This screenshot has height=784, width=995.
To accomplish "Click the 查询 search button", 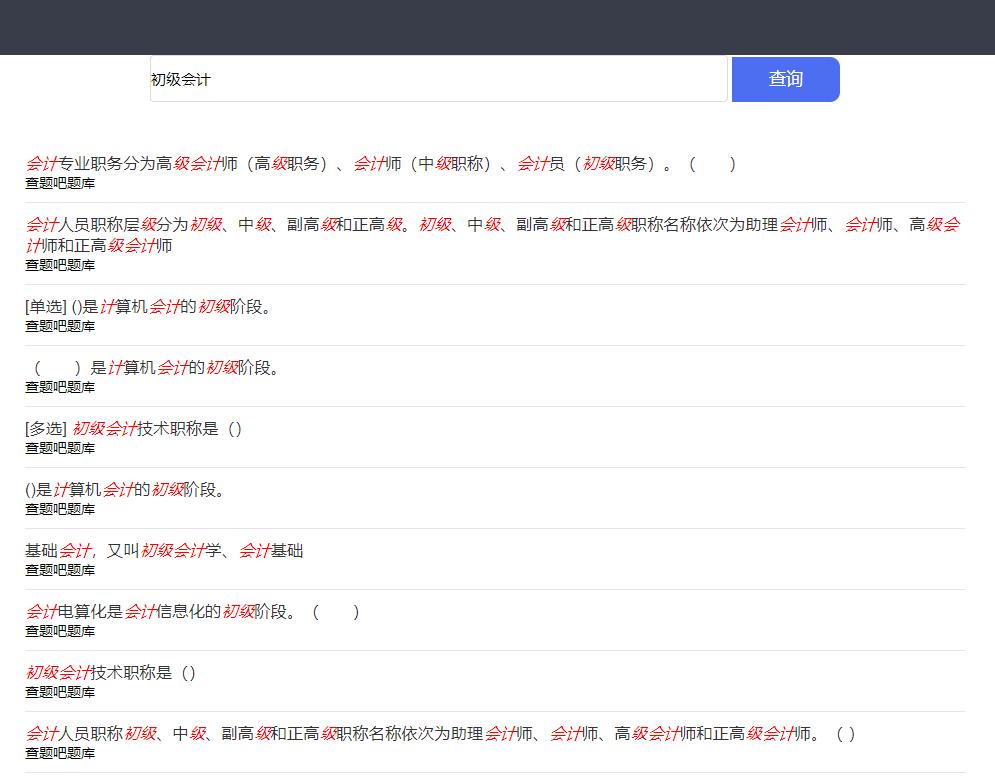I will (x=785, y=79).
